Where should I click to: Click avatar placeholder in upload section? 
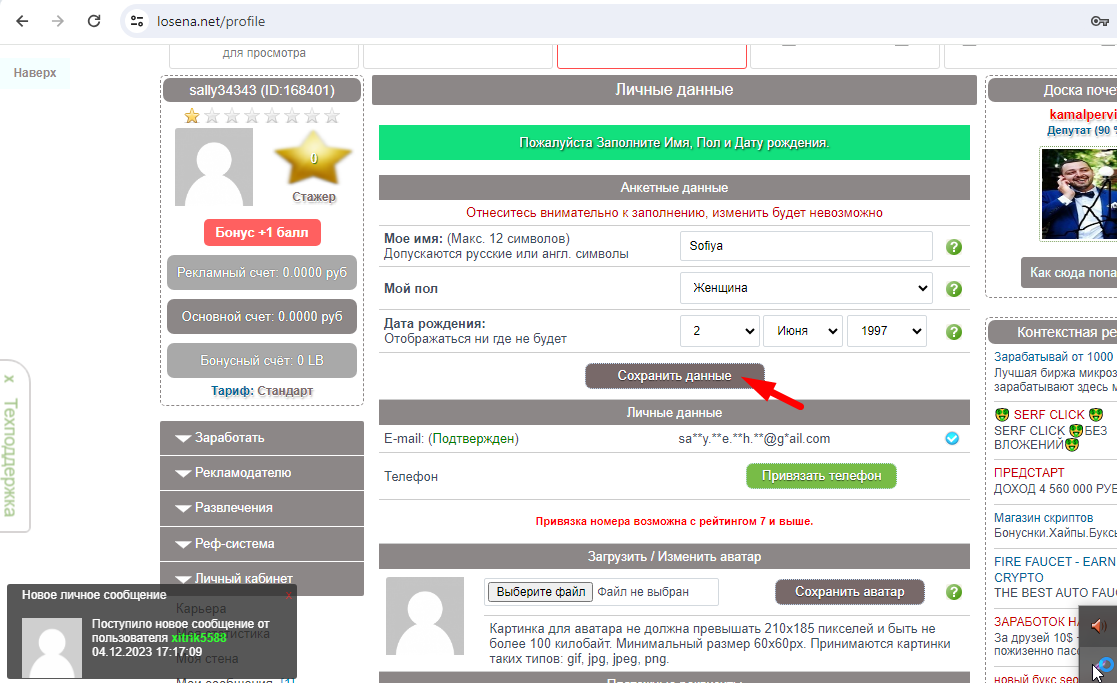click(x=425, y=616)
